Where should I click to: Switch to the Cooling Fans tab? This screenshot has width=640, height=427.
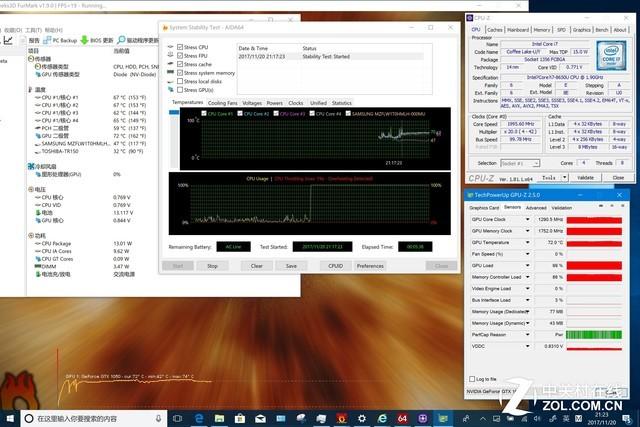pos(224,103)
